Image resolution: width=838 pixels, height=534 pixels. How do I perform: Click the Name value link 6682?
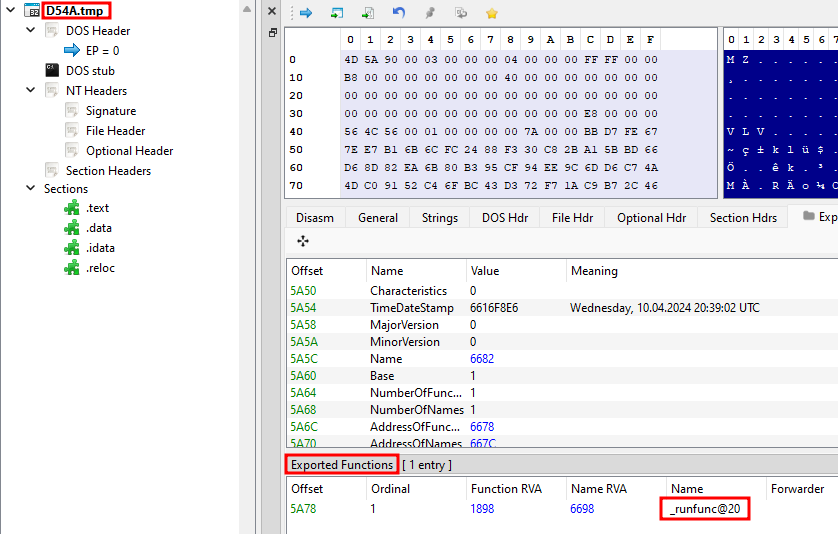click(x=482, y=359)
